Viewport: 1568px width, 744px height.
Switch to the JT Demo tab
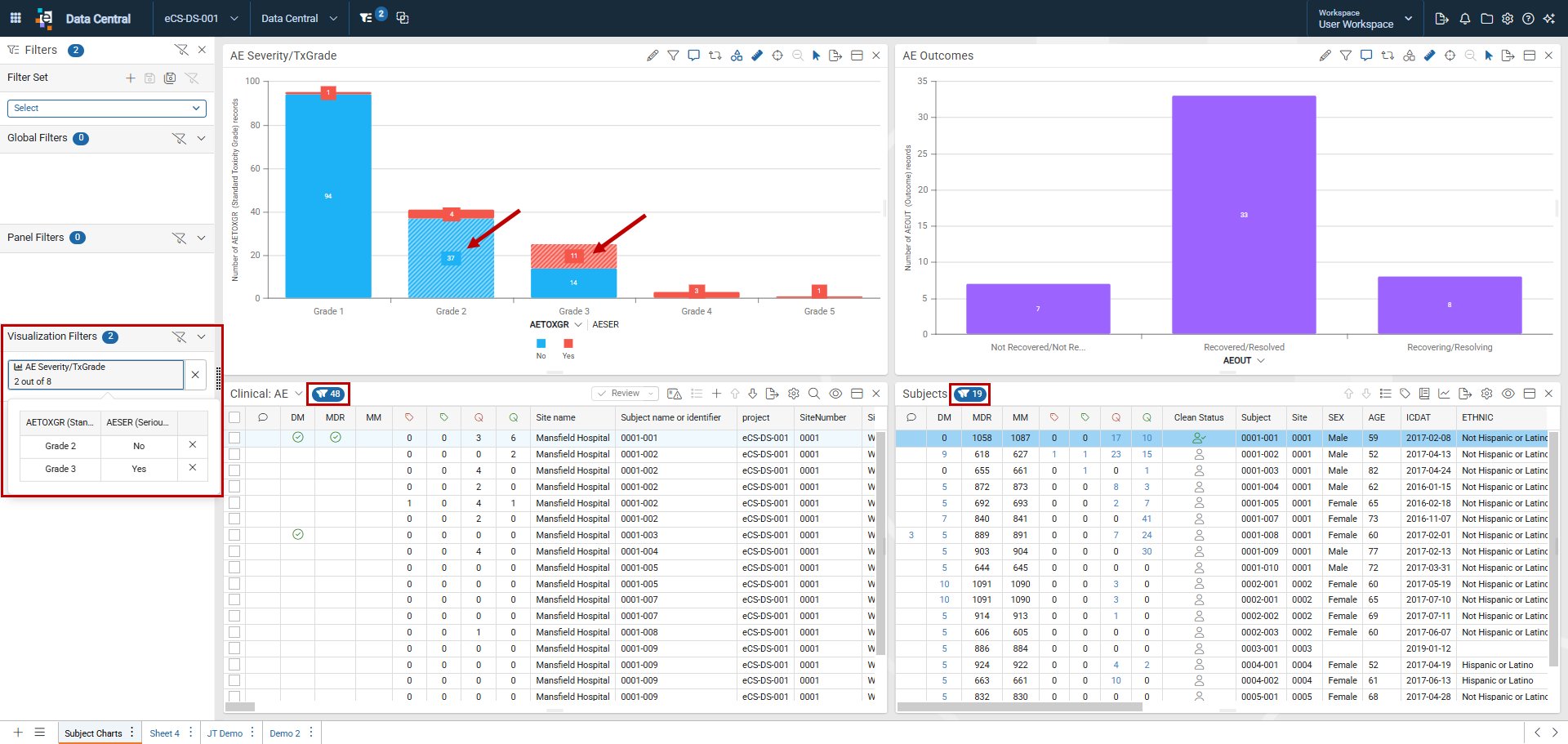(x=225, y=733)
